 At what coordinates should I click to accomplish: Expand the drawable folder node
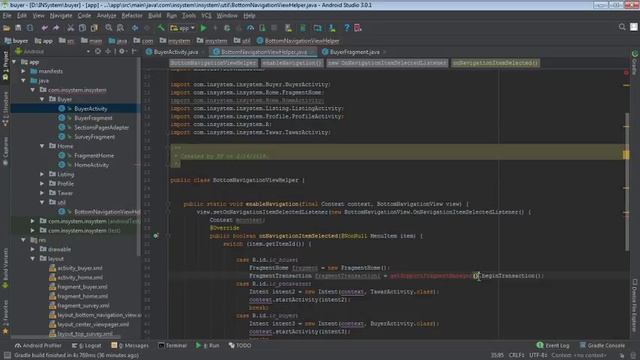coord(33,249)
